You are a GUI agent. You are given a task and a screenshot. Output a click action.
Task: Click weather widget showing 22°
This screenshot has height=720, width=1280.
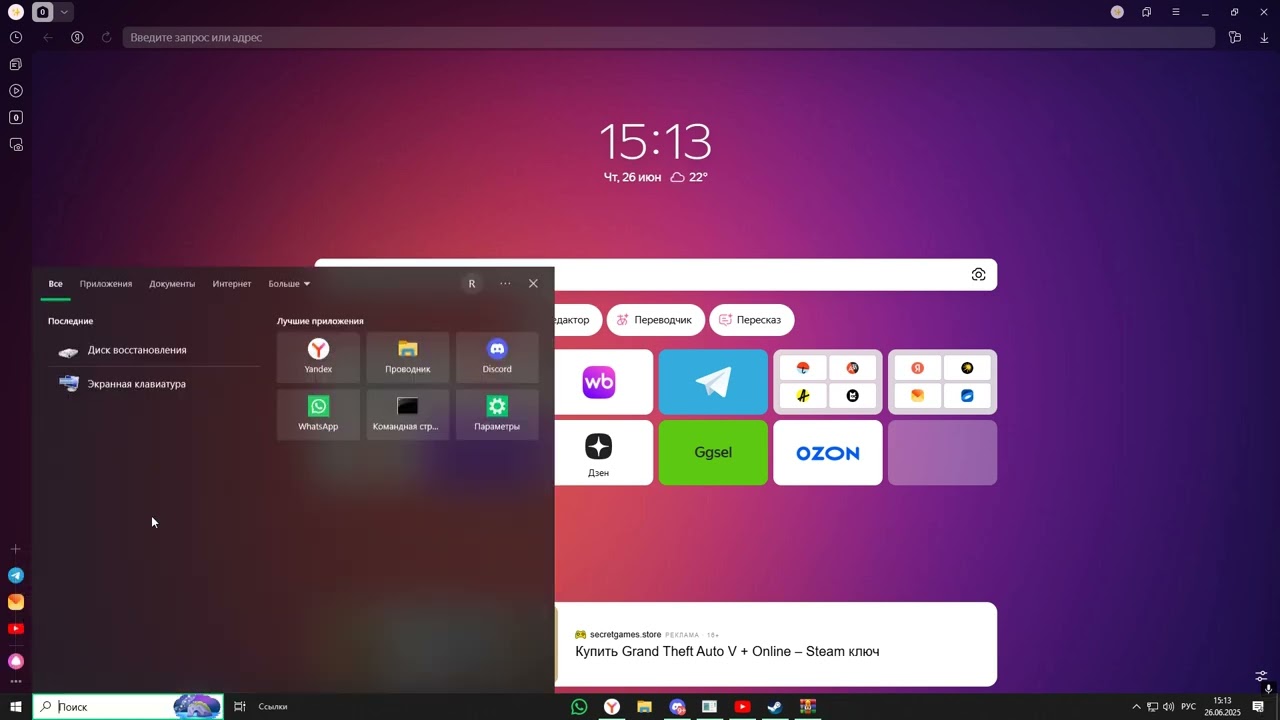click(689, 177)
